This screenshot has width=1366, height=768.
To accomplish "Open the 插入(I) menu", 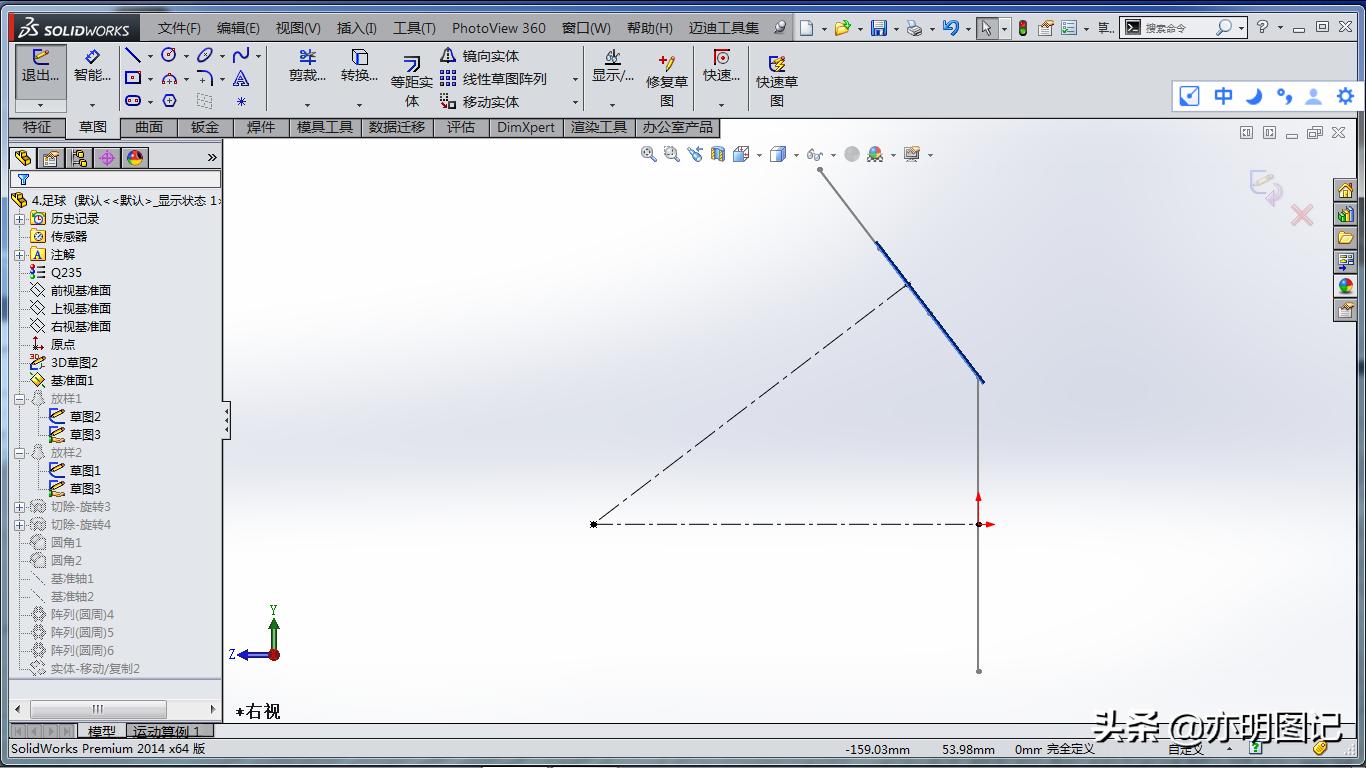I will tap(355, 28).
